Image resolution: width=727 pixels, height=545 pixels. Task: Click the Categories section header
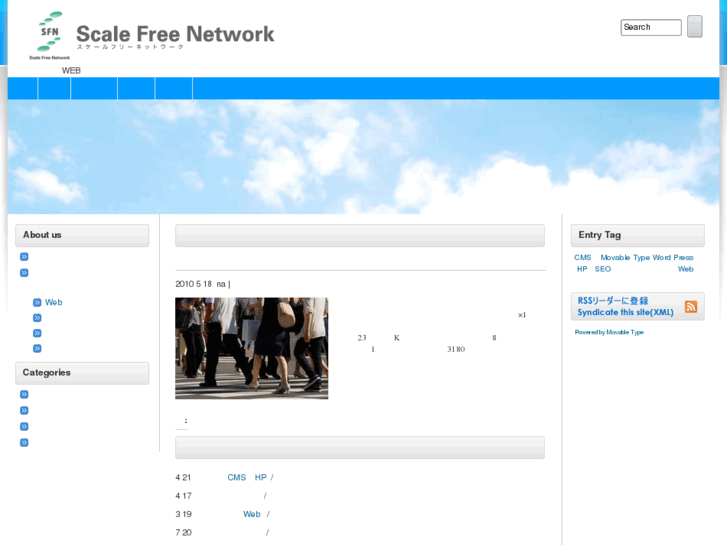point(82,373)
